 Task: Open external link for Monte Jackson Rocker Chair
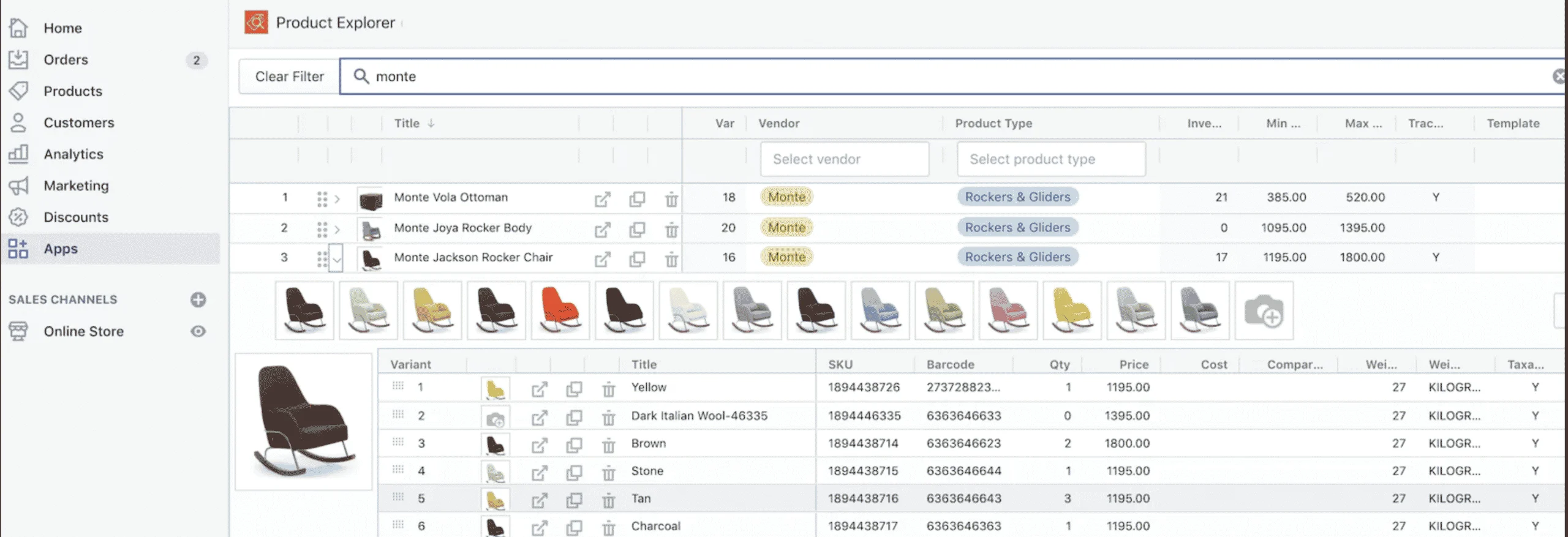pyautogui.click(x=603, y=259)
